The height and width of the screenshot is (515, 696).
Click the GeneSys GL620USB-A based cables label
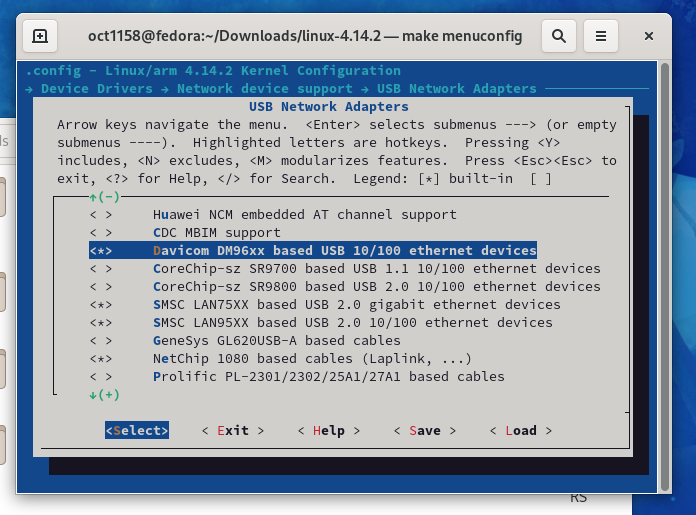277,341
